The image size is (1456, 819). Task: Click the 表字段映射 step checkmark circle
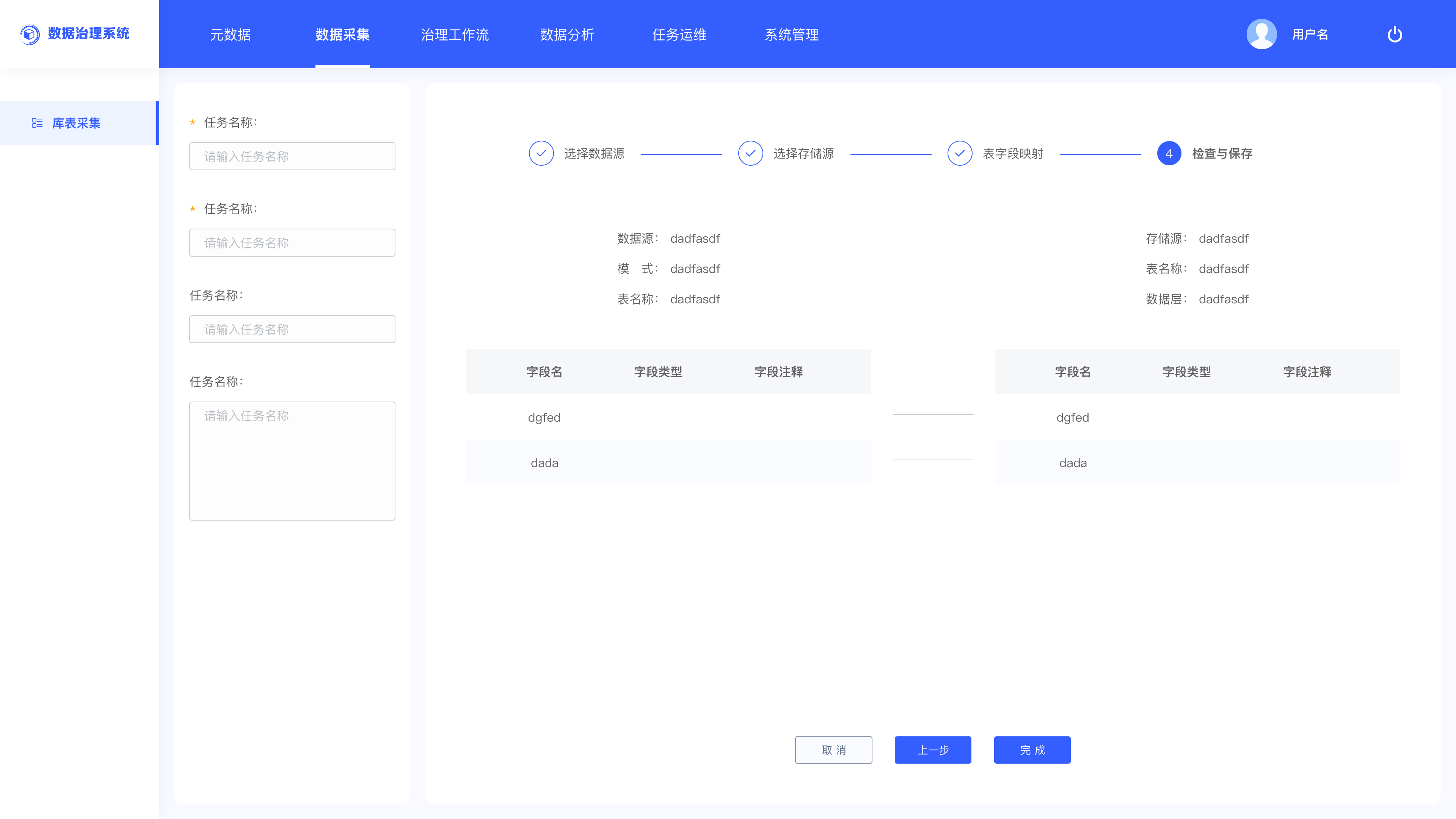coord(960,153)
